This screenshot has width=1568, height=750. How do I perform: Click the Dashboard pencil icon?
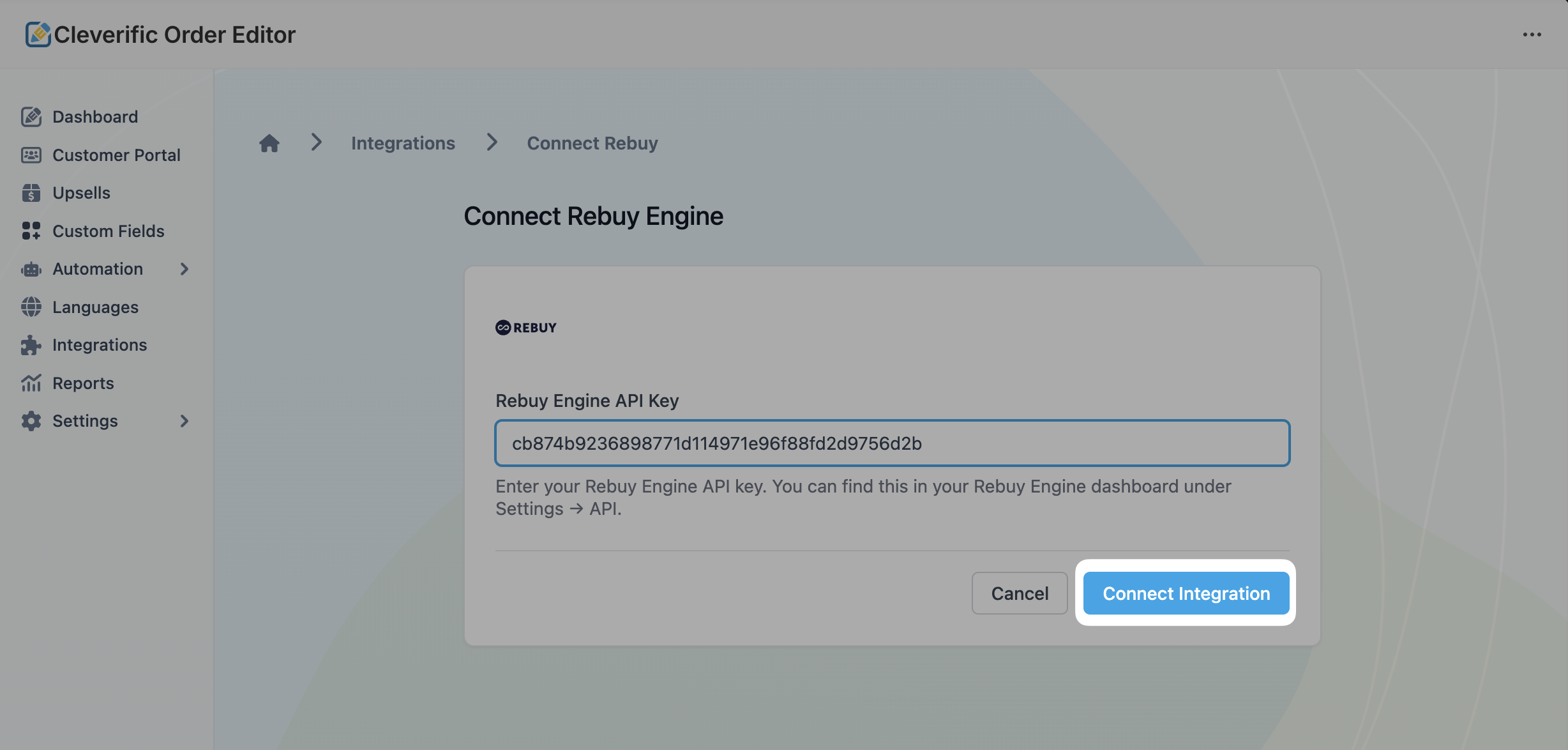pyautogui.click(x=31, y=117)
